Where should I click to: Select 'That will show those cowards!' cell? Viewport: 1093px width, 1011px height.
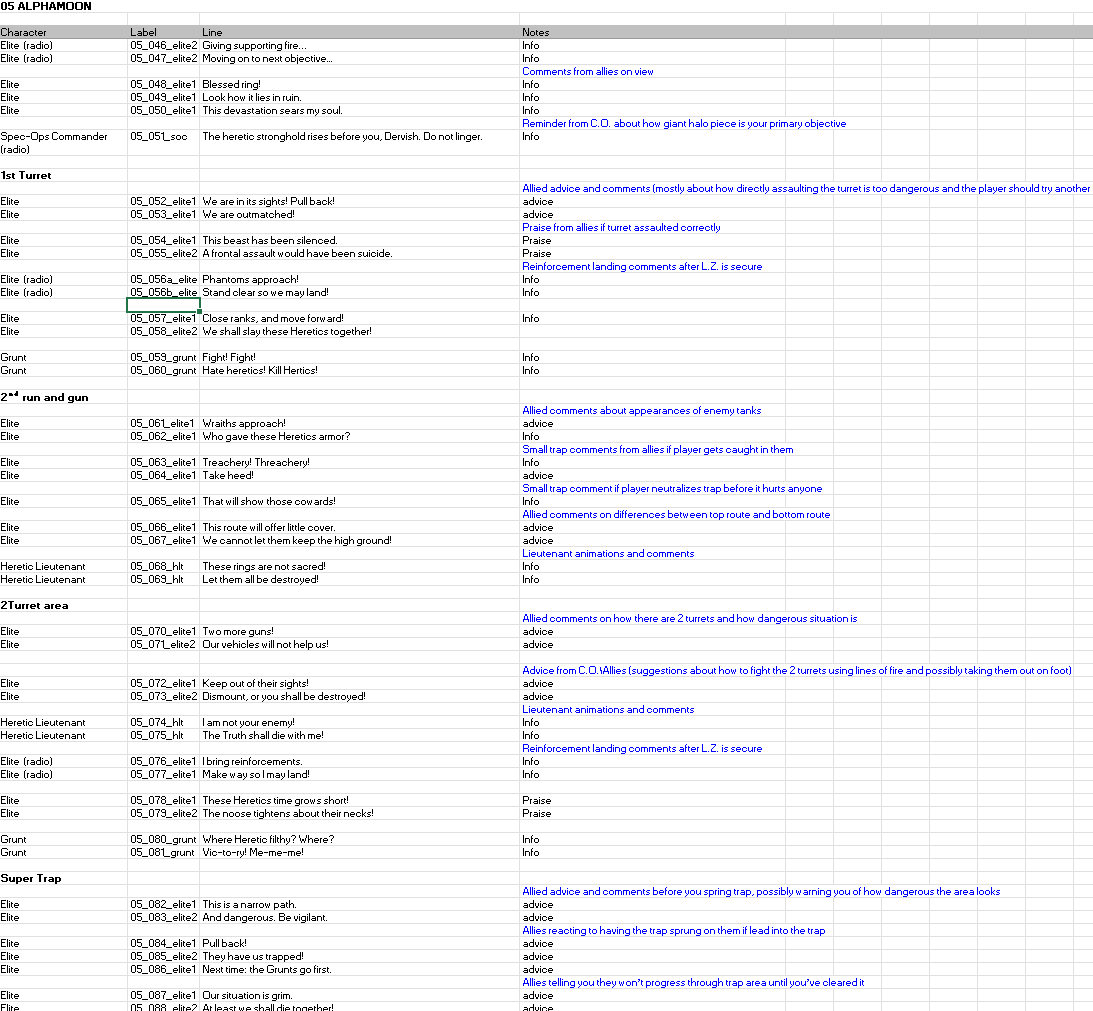point(359,501)
